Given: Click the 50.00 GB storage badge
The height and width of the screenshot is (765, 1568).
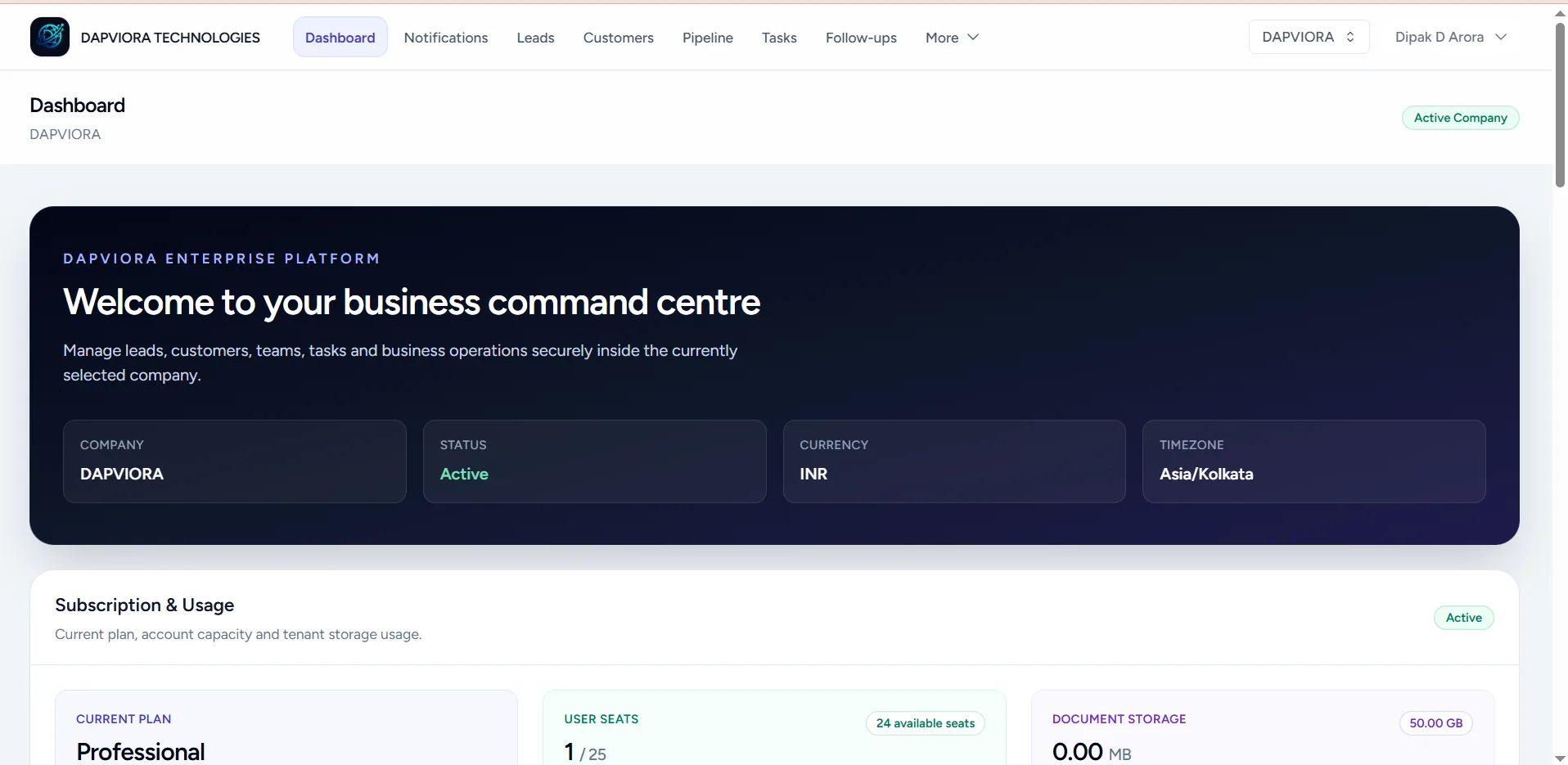Looking at the screenshot, I should 1435,723.
